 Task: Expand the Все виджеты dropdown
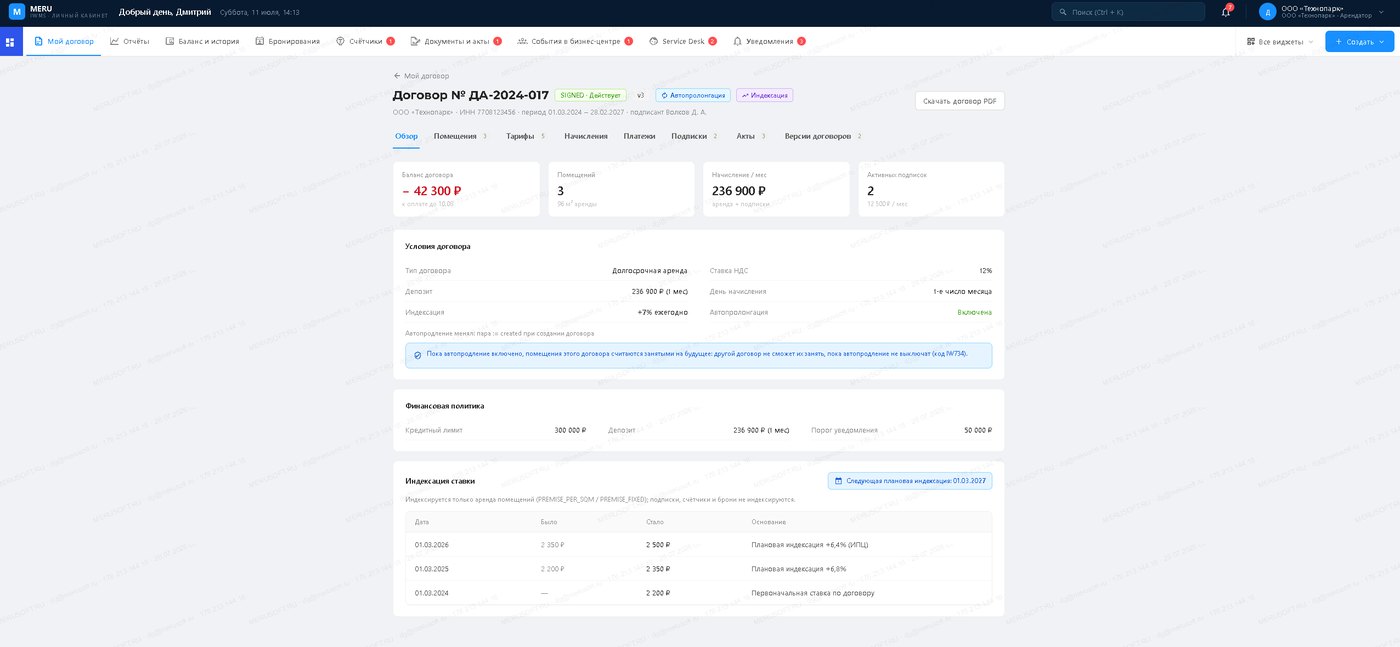coord(1280,41)
